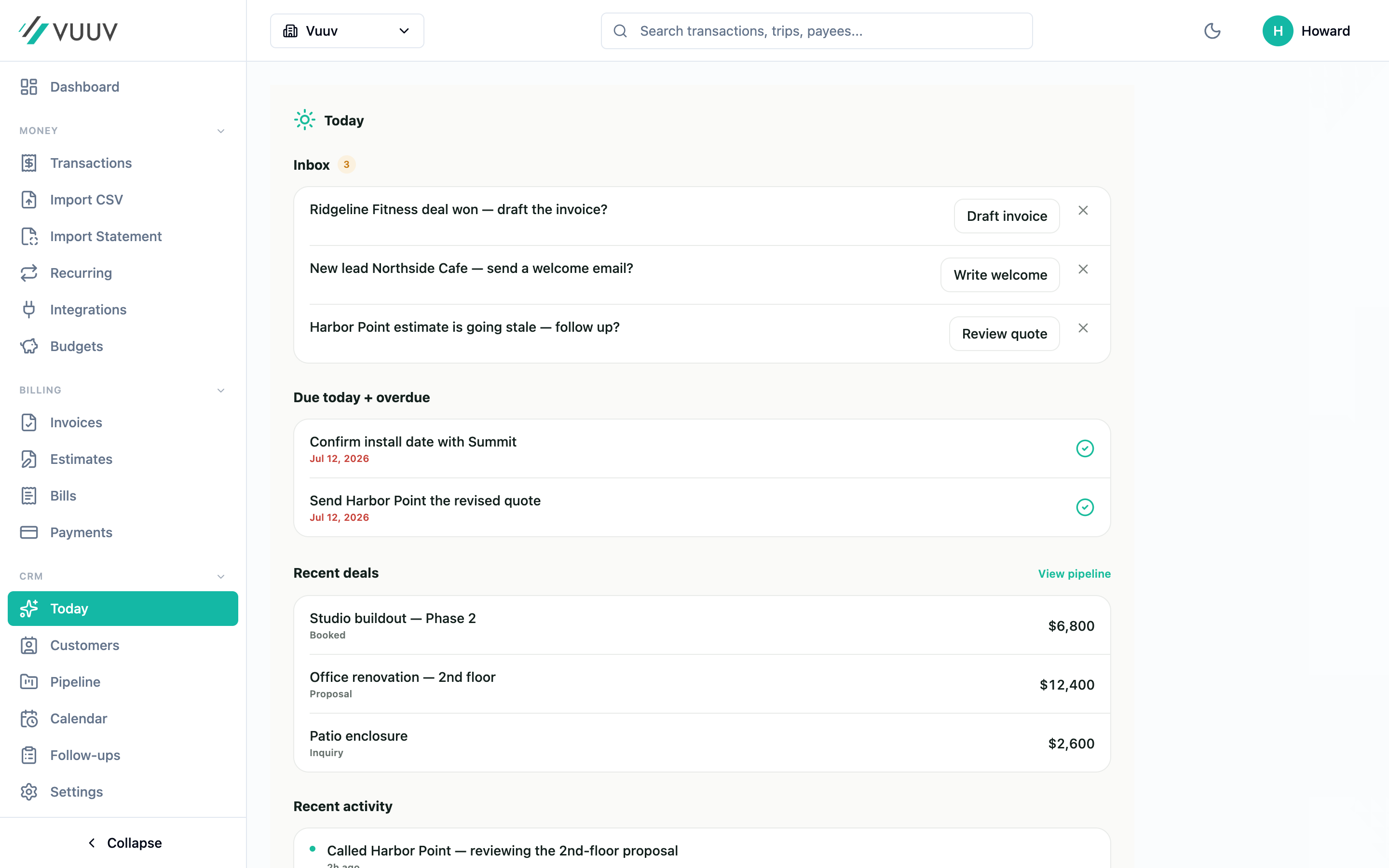This screenshot has height=868, width=1389.
Task: Click the Review quote button
Action: (1005, 334)
